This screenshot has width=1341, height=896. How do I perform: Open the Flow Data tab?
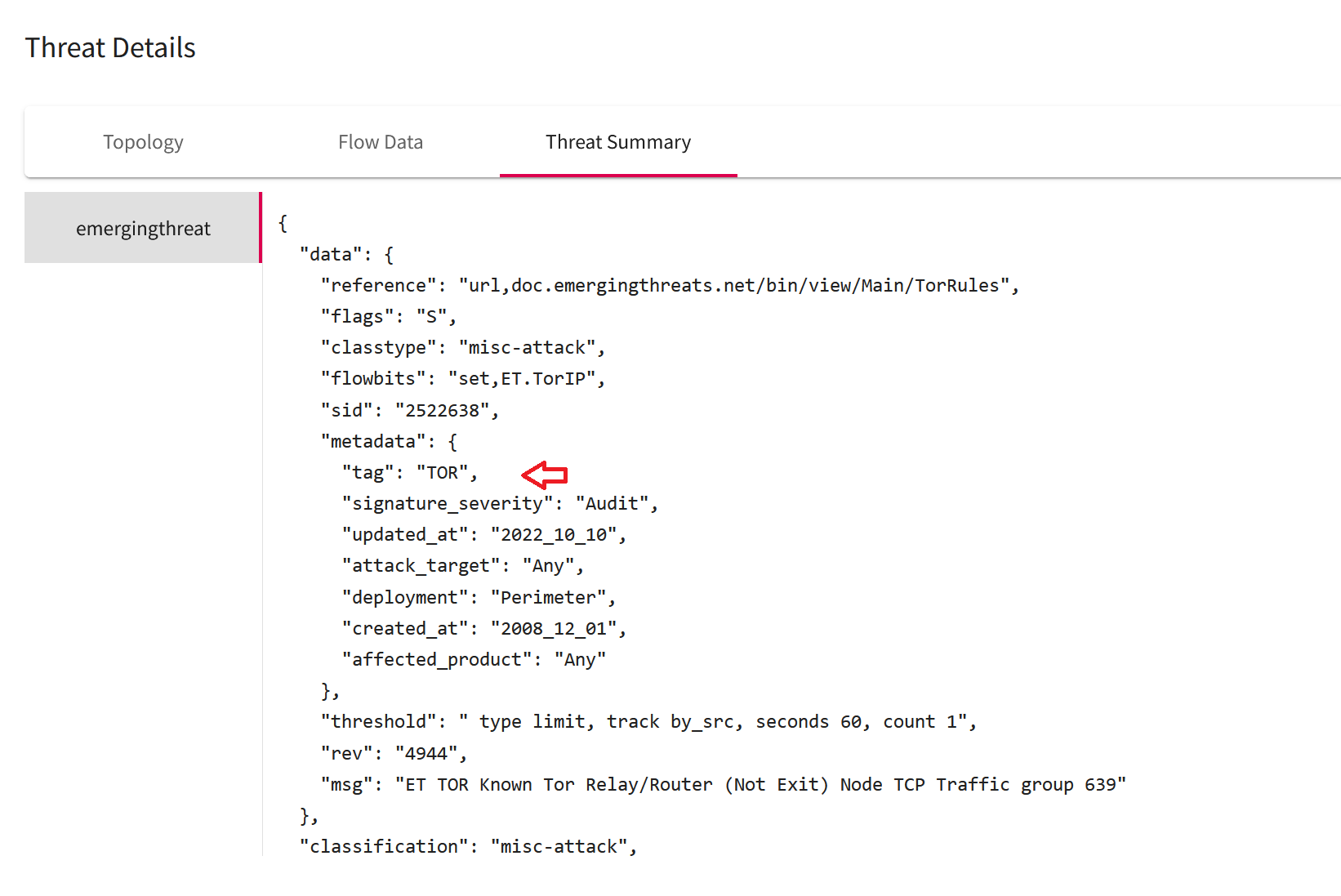tap(381, 142)
